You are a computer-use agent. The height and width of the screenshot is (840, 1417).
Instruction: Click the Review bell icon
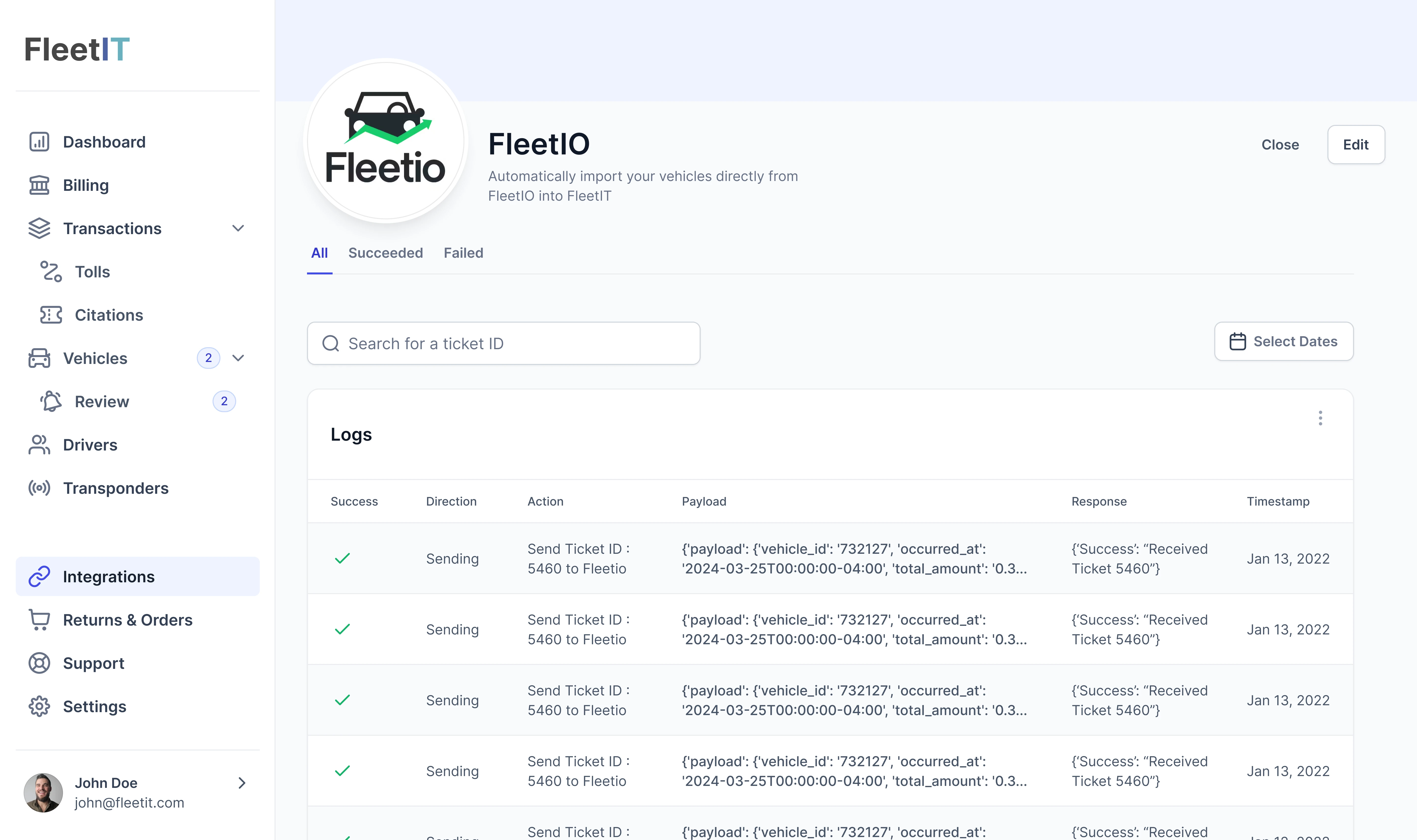tap(51, 401)
